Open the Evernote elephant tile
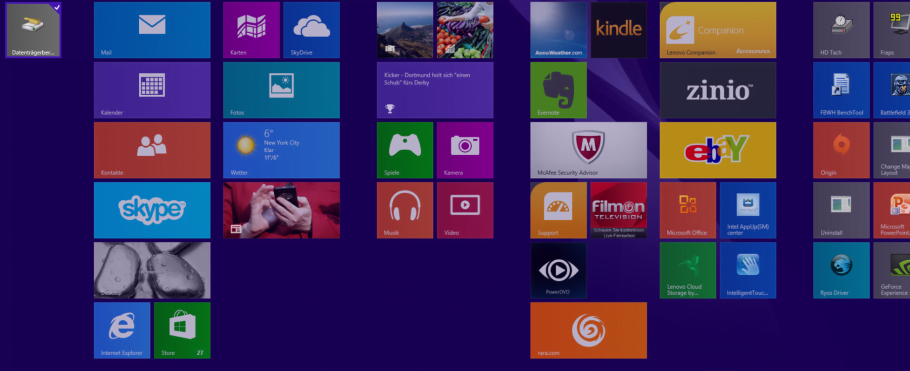Image resolution: width=910 pixels, height=371 pixels. pos(558,90)
